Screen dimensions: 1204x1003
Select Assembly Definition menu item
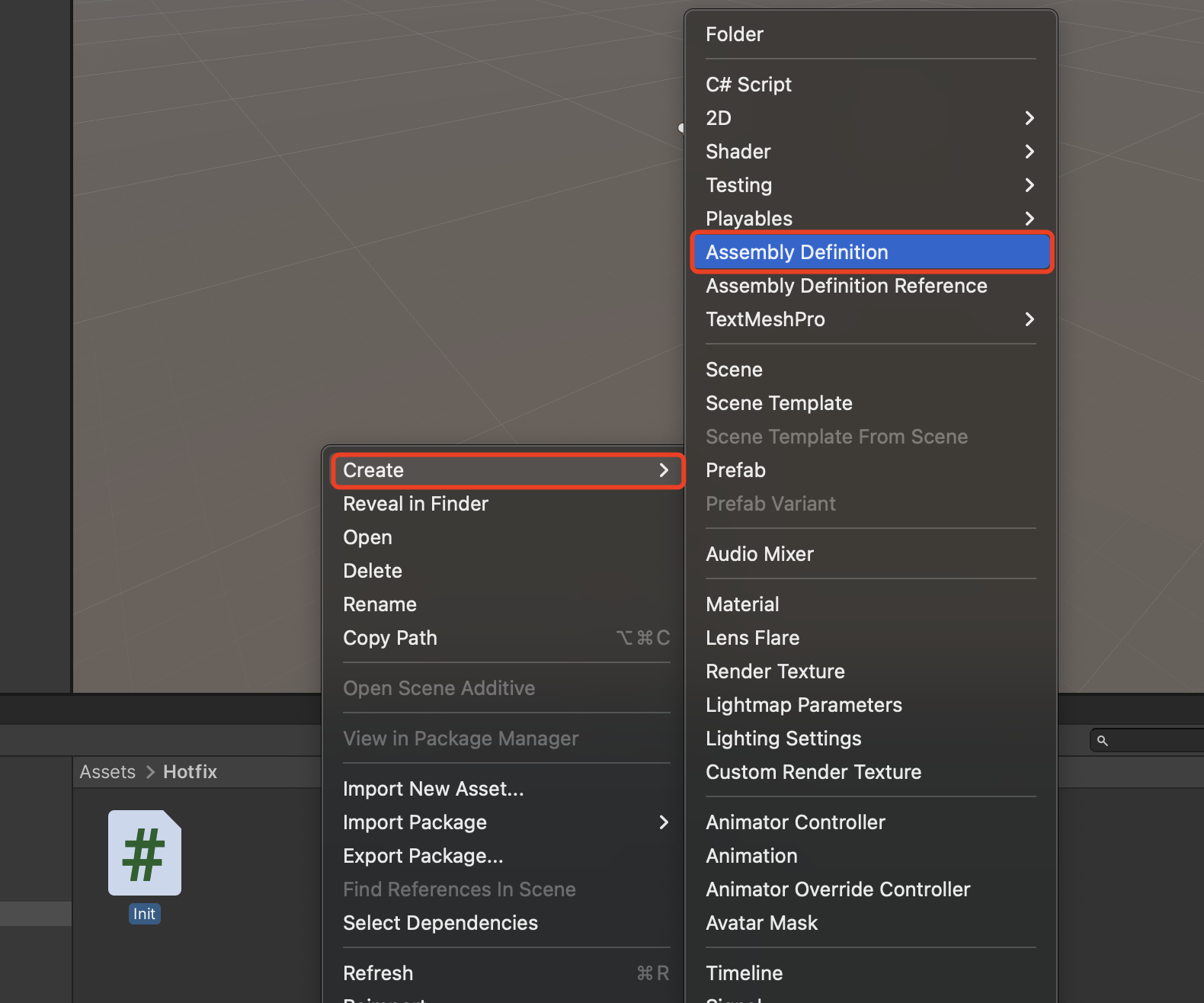pyautogui.click(x=871, y=252)
